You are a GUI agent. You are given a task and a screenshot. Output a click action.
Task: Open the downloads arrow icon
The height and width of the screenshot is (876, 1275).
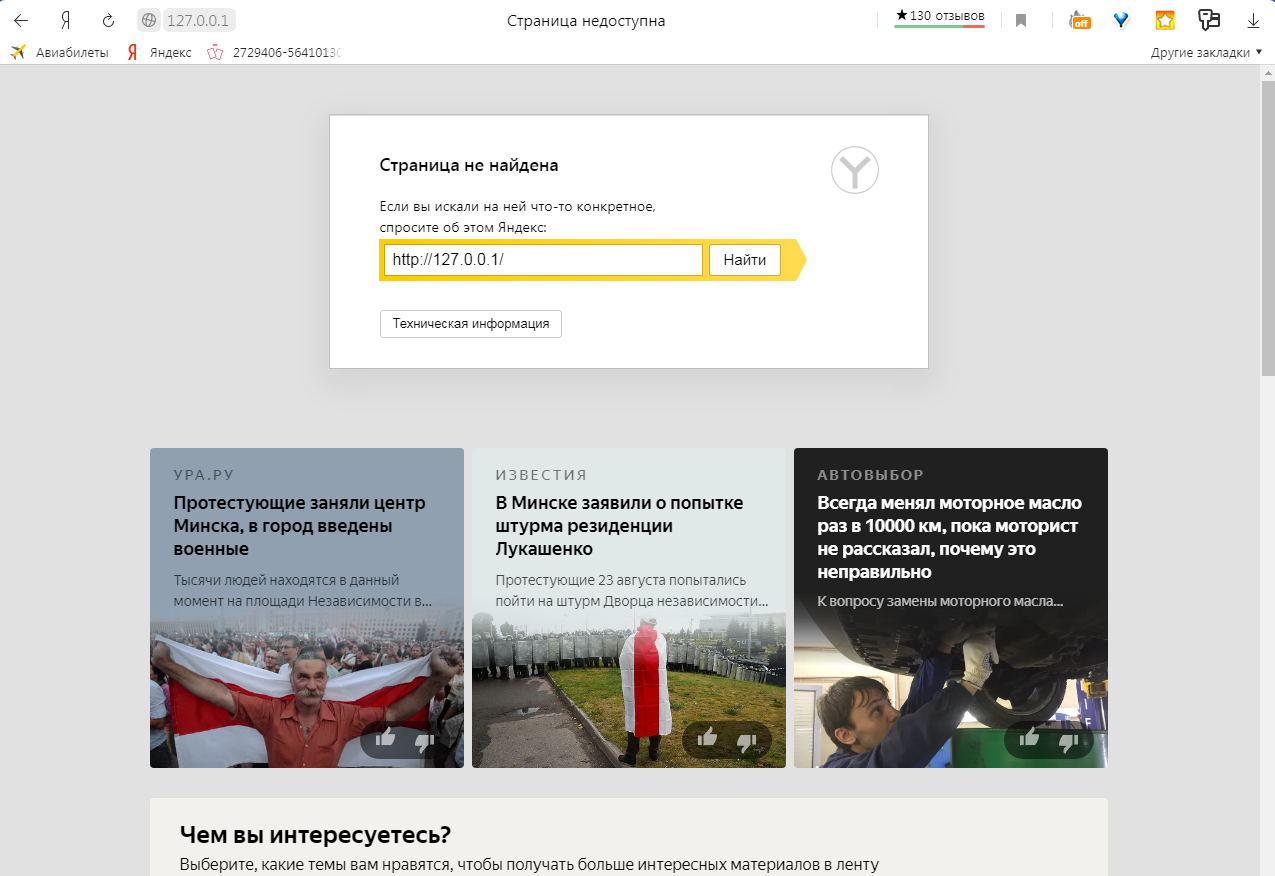(1253, 20)
